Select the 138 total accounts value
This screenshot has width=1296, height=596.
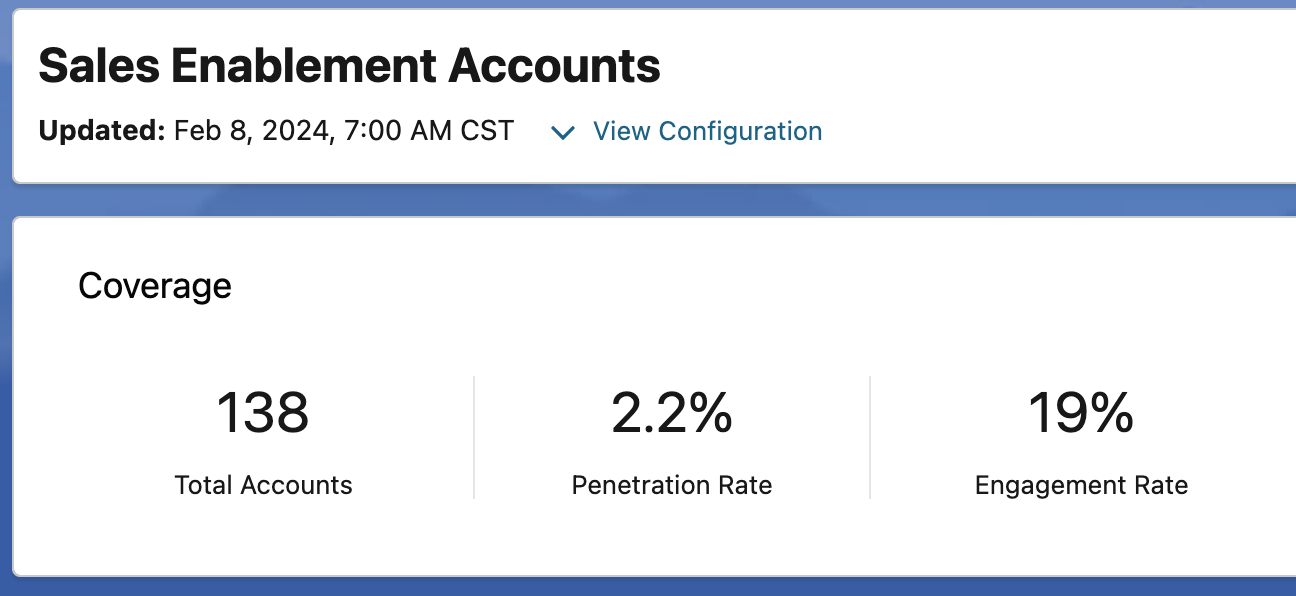pos(263,412)
